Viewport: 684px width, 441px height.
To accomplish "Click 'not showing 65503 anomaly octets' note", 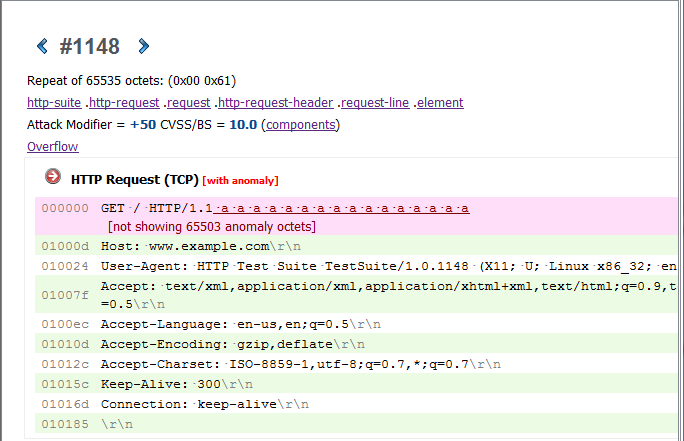I will point(212,227).
